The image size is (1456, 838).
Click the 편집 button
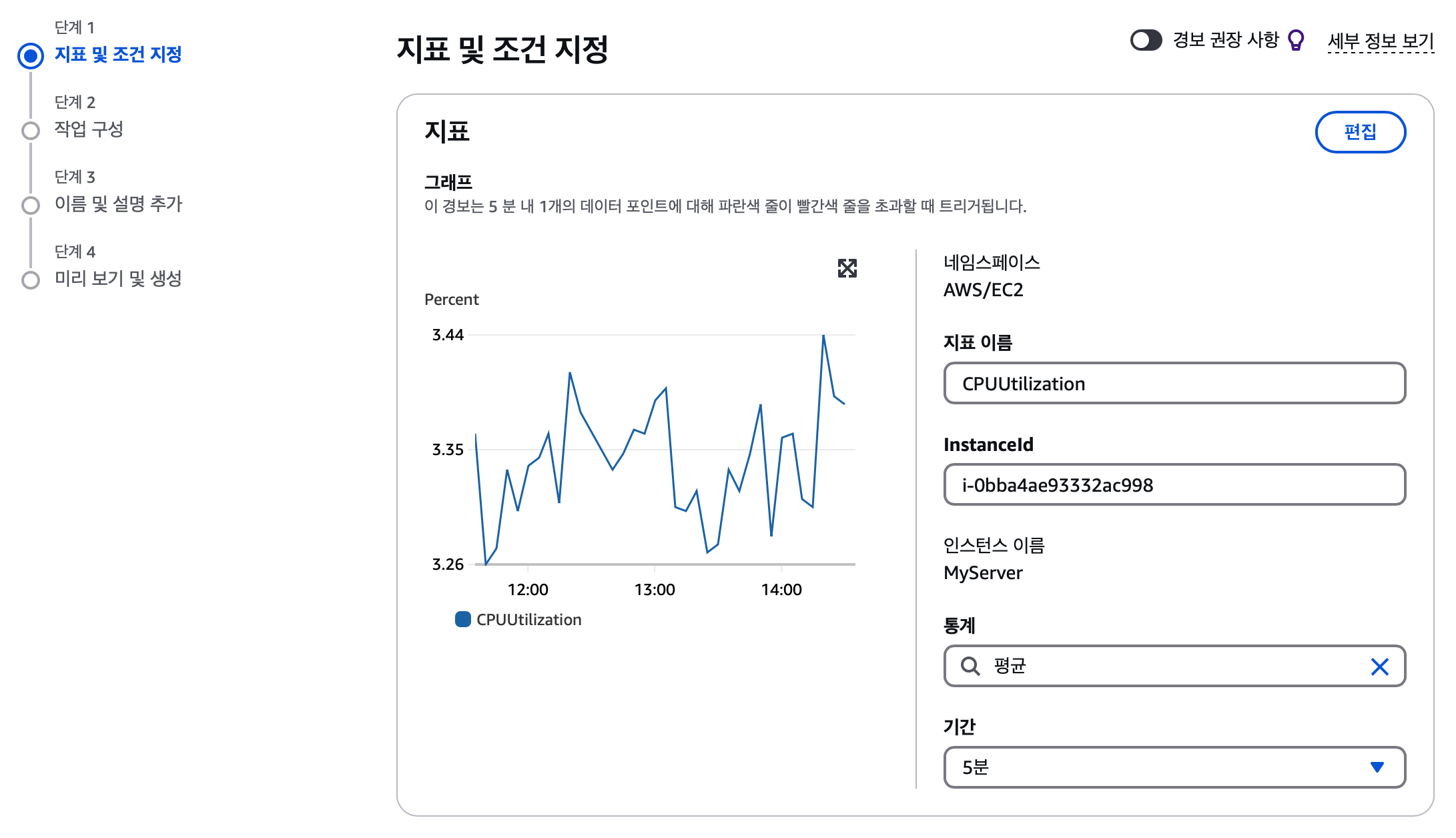1360,132
